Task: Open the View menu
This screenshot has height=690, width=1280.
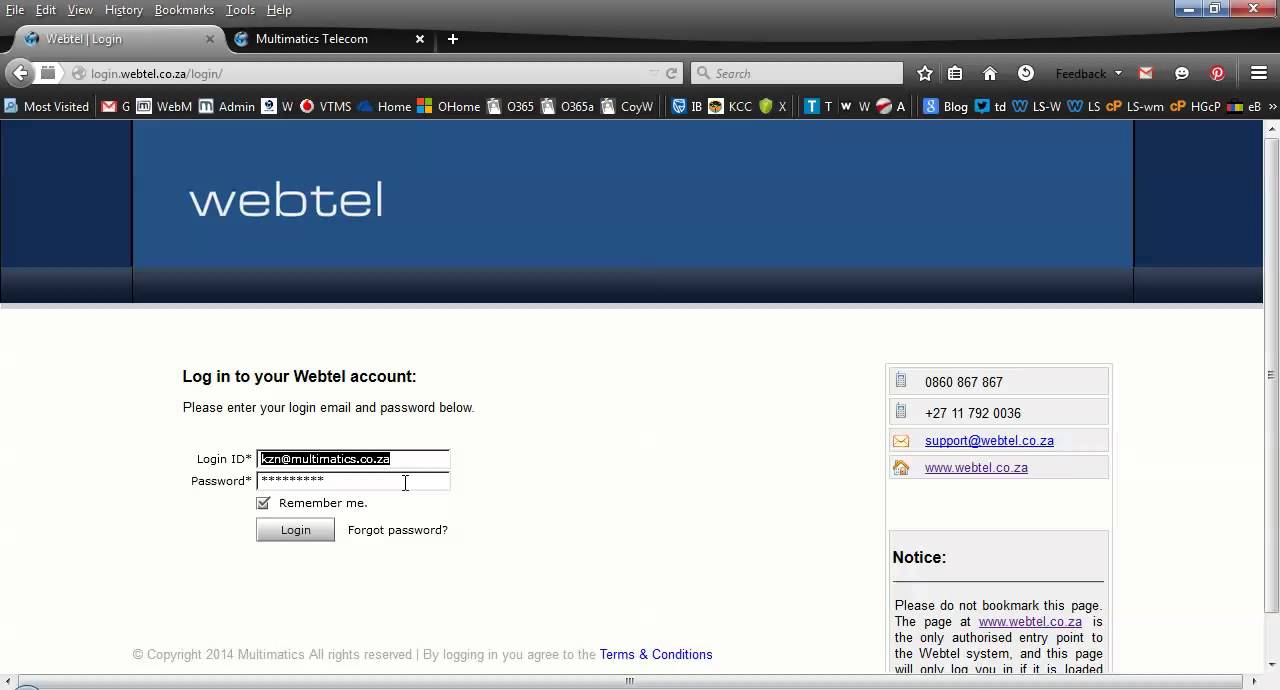Action: click(80, 10)
